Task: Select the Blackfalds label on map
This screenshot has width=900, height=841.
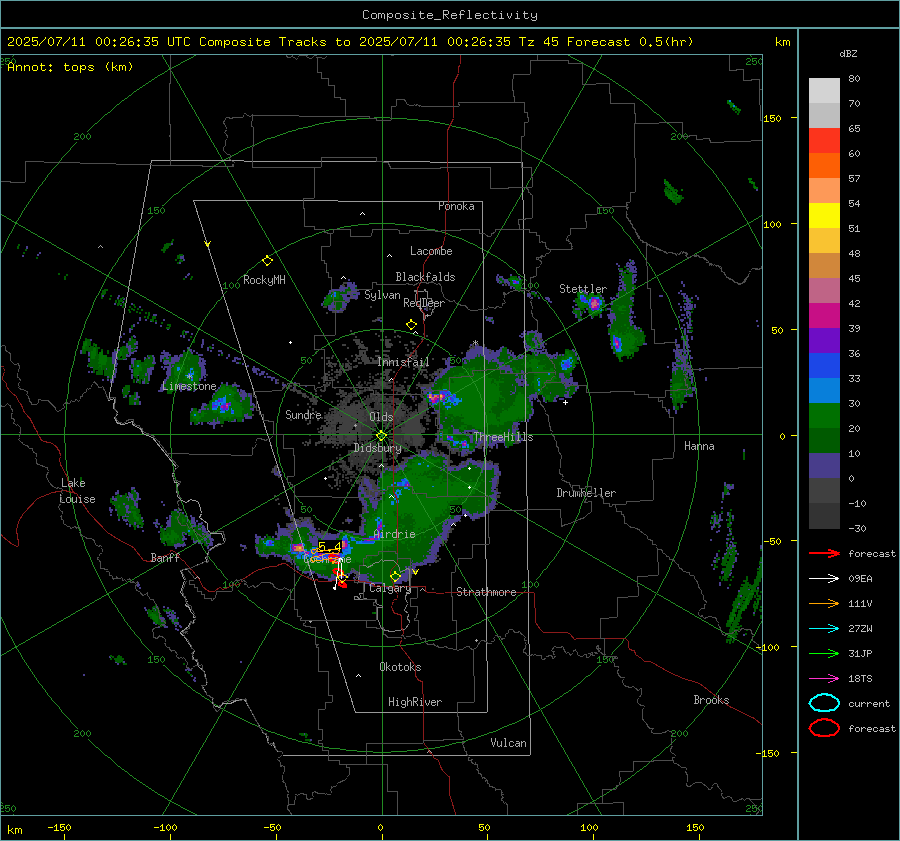Action: tap(425, 277)
